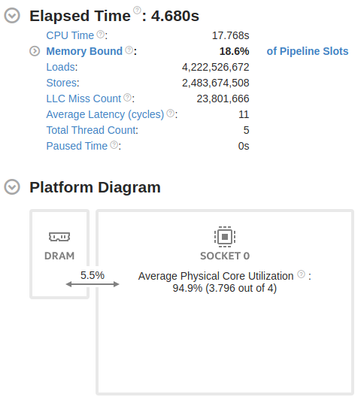The width and height of the screenshot is (364, 400).
Task: Collapse the Platform Diagram section
Action: (x=12, y=187)
